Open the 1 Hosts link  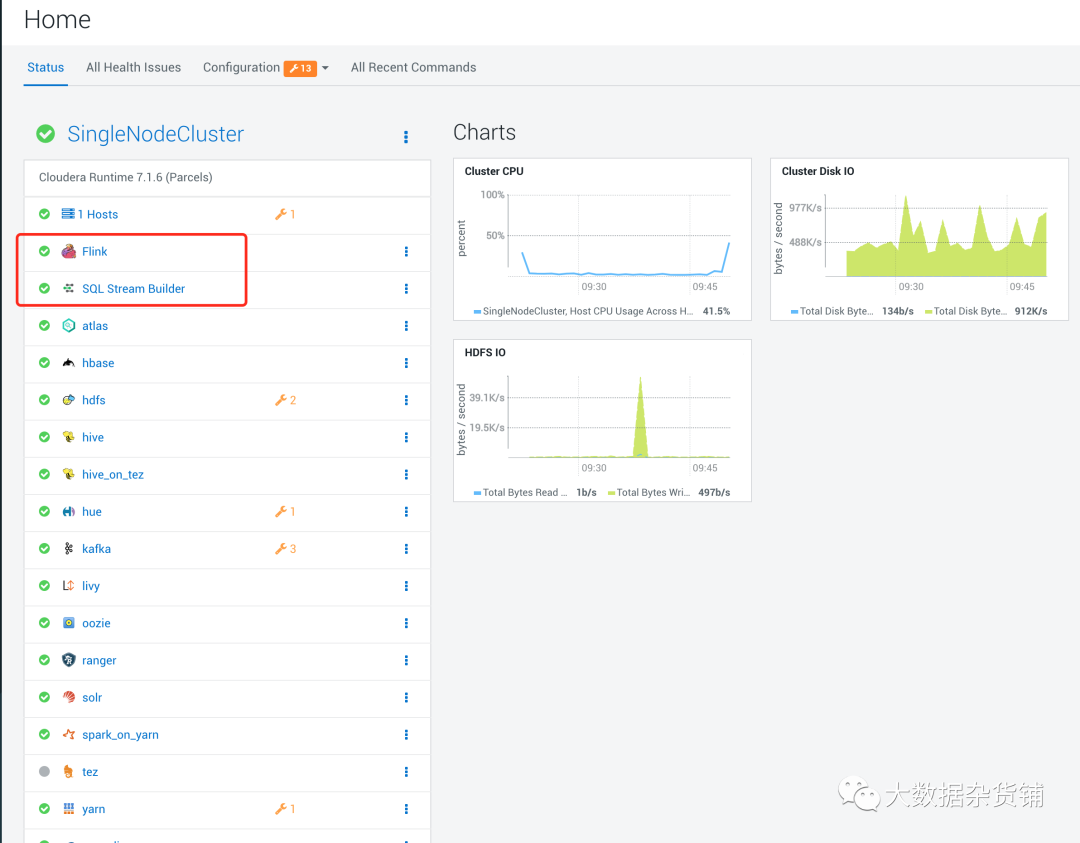(x=98, y=214)
